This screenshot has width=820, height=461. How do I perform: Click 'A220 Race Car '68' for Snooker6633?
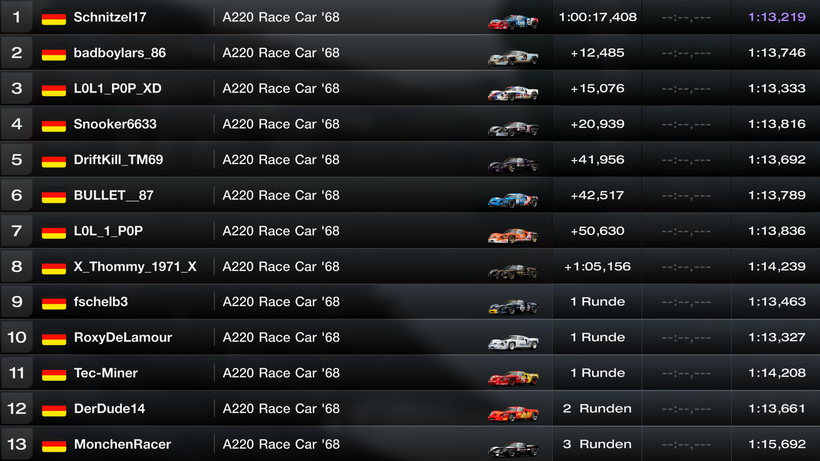(281, 124)
